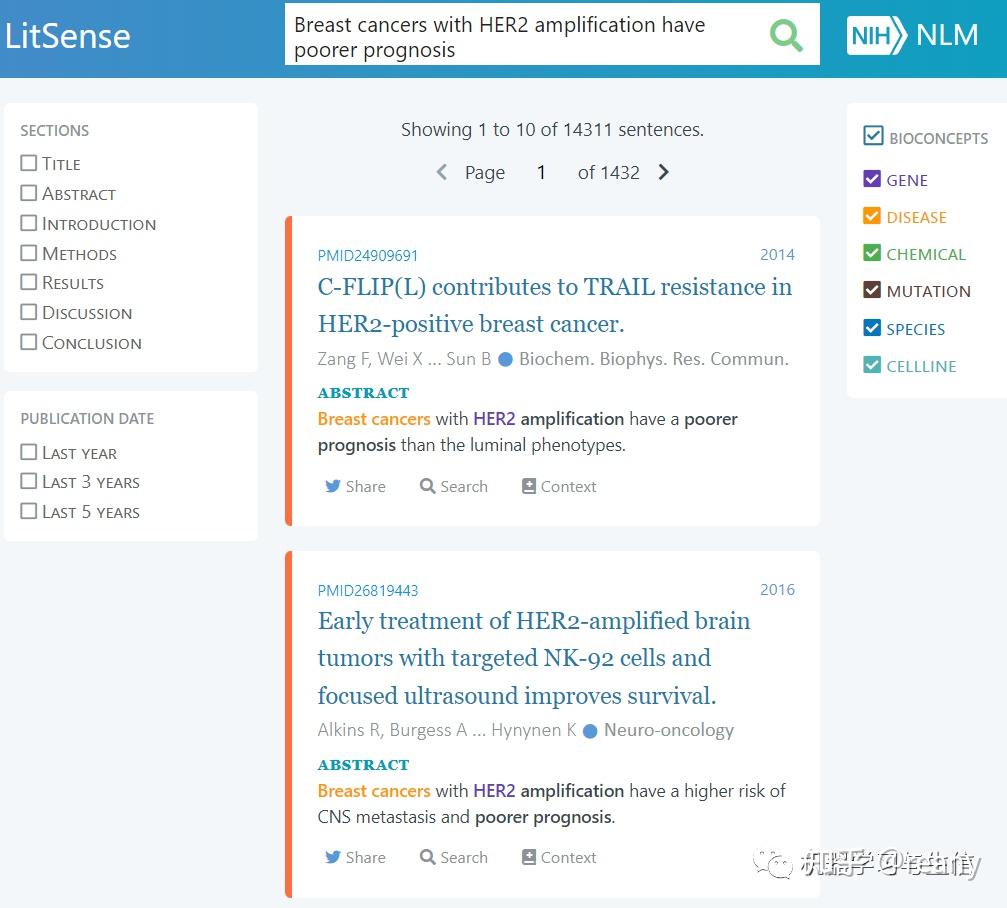This screenshot has height=908, width=1007.
Task: Click the page number field
Action: click(541, 172)
